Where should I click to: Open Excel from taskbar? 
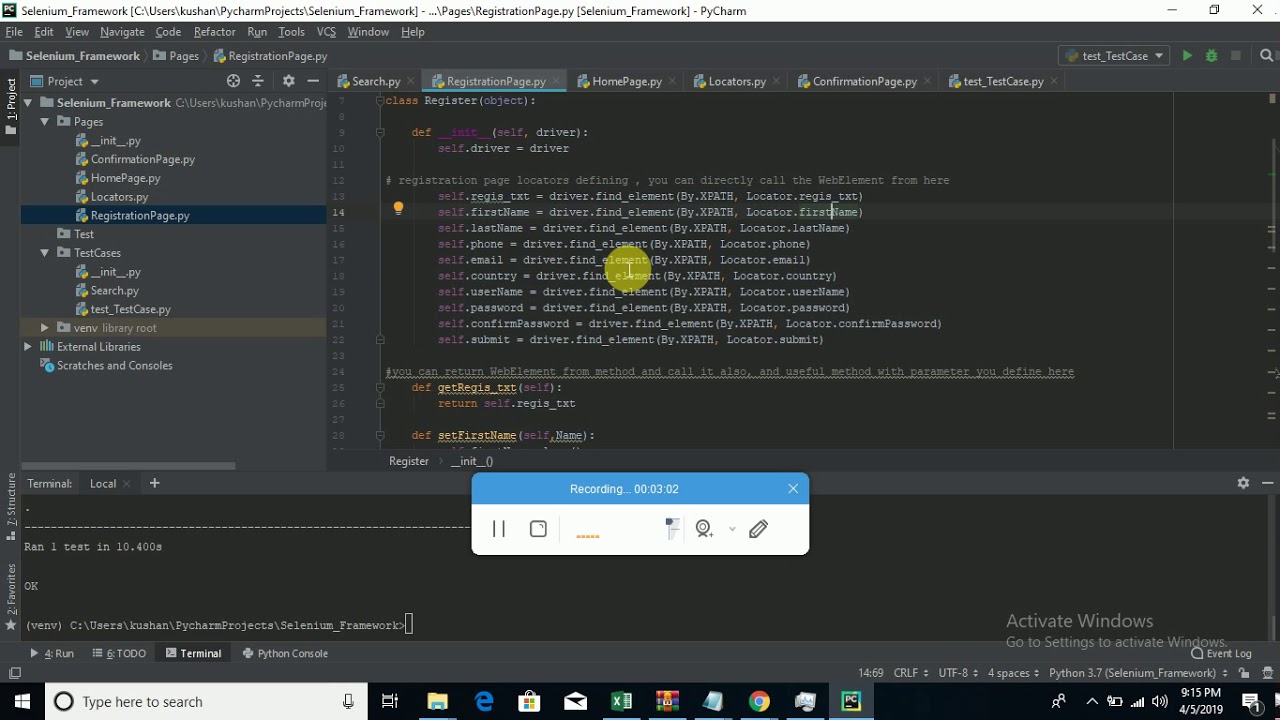click(621, 702)
